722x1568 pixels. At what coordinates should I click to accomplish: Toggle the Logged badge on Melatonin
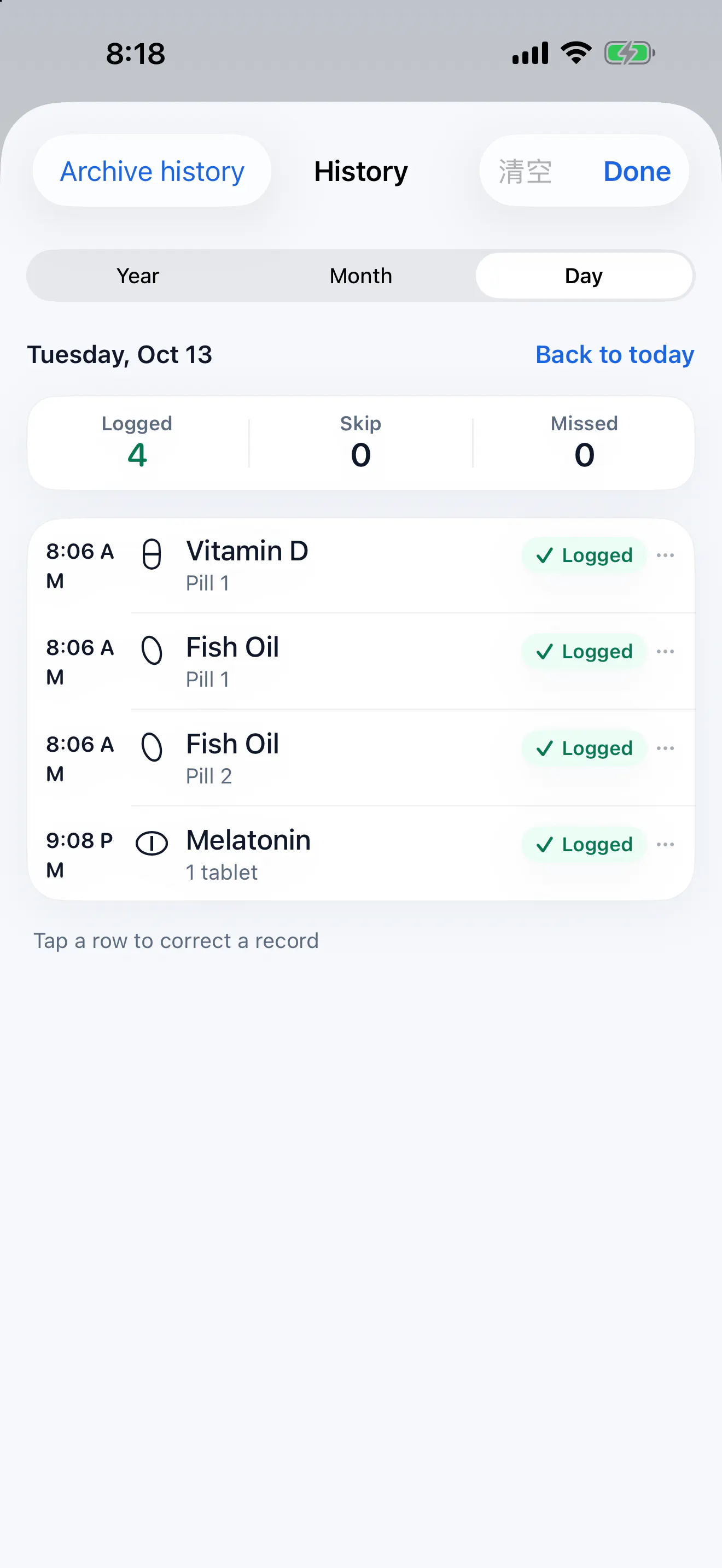point(583,844)
